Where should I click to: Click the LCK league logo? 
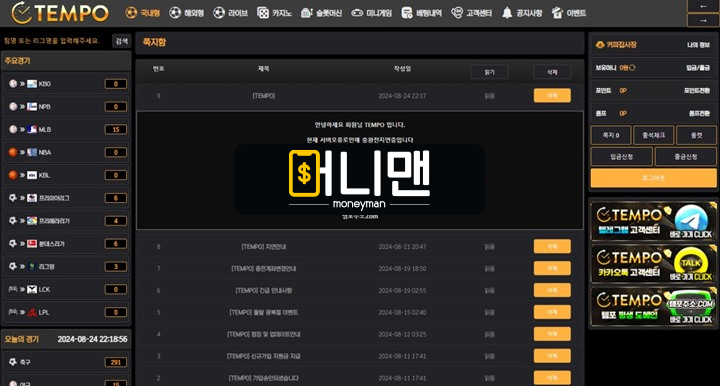pyautogui.click(x=32, y=289)
